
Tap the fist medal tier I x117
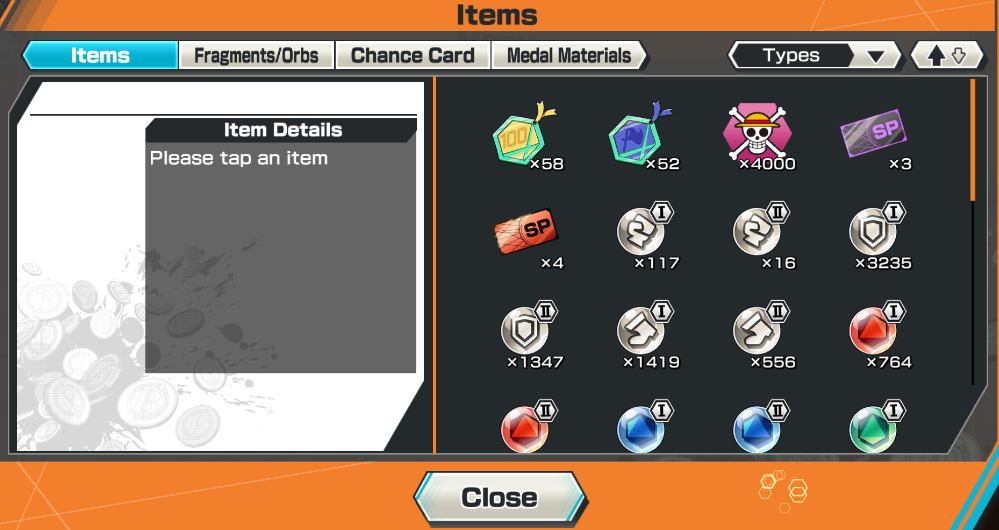(x=643, y=236)
